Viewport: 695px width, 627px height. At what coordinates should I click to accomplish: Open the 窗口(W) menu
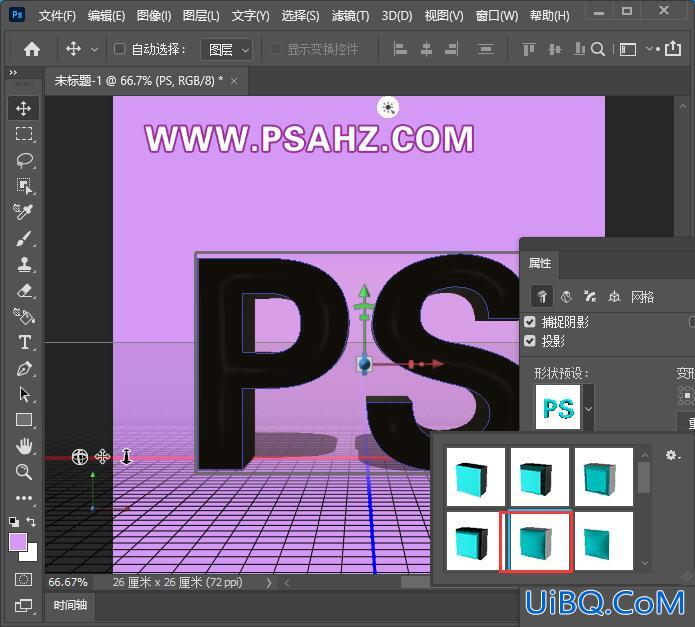pos(496,16)
